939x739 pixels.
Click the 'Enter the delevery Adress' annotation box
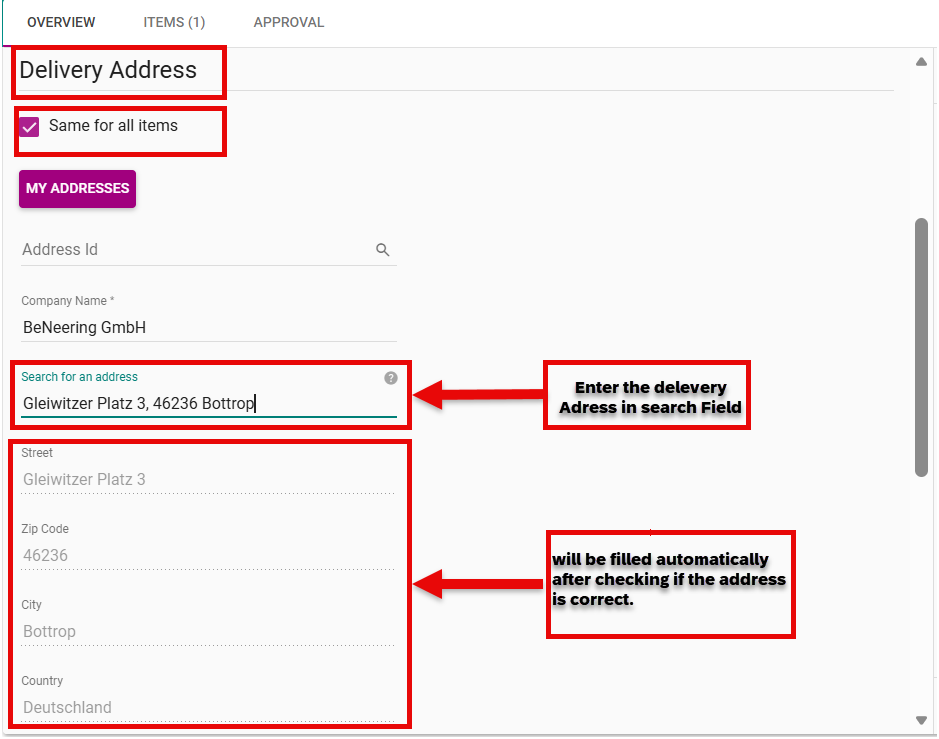coord(646,397)
